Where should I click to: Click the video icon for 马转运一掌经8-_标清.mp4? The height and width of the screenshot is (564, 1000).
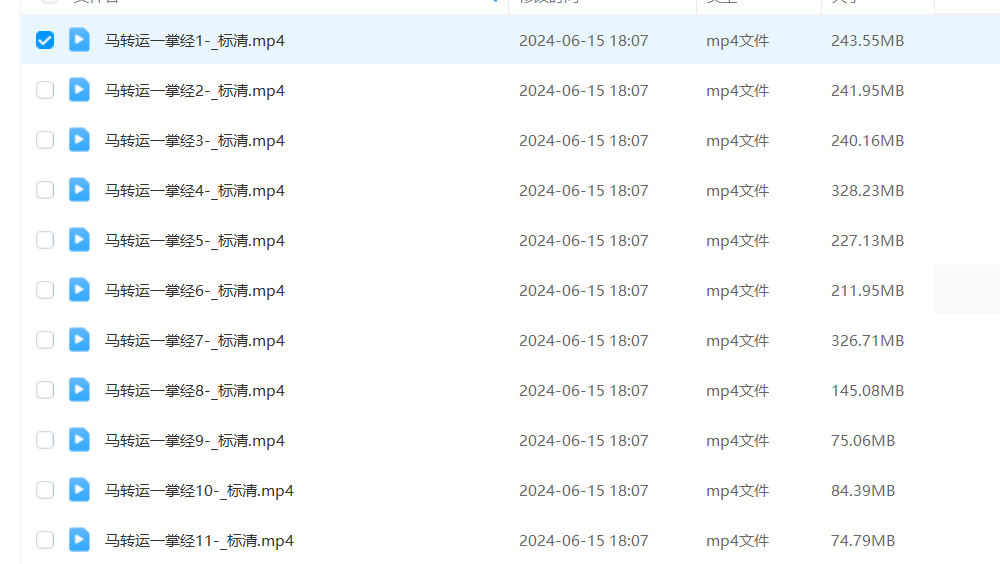[79, 390]
